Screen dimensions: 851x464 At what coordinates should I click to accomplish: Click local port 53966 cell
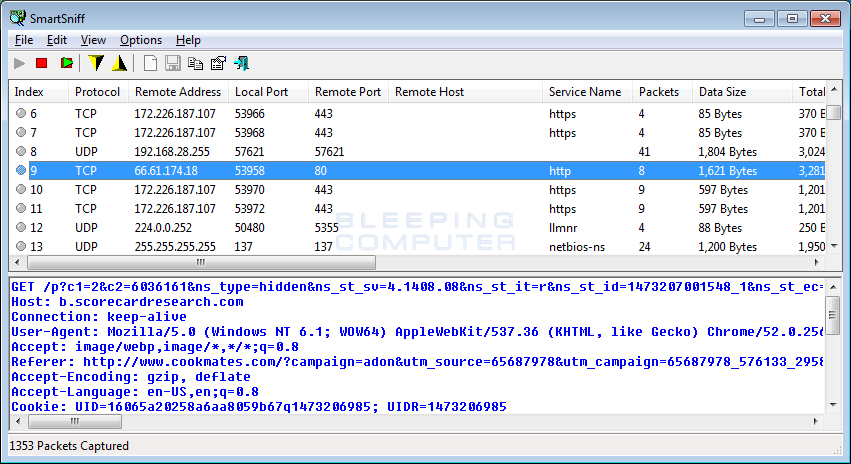tap(250, 113)
